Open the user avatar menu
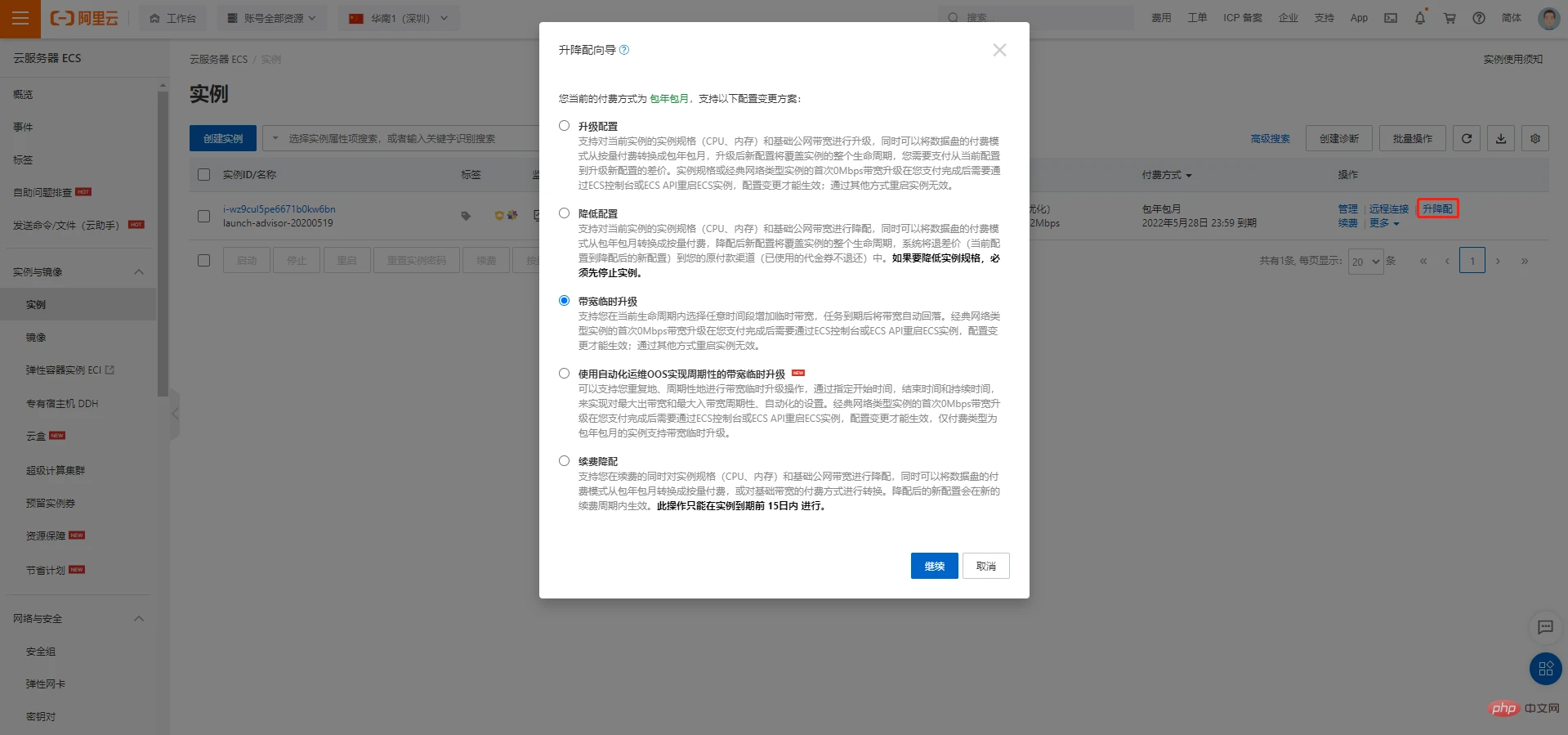The image size is (1568, 735). [x=1548, y=18]
